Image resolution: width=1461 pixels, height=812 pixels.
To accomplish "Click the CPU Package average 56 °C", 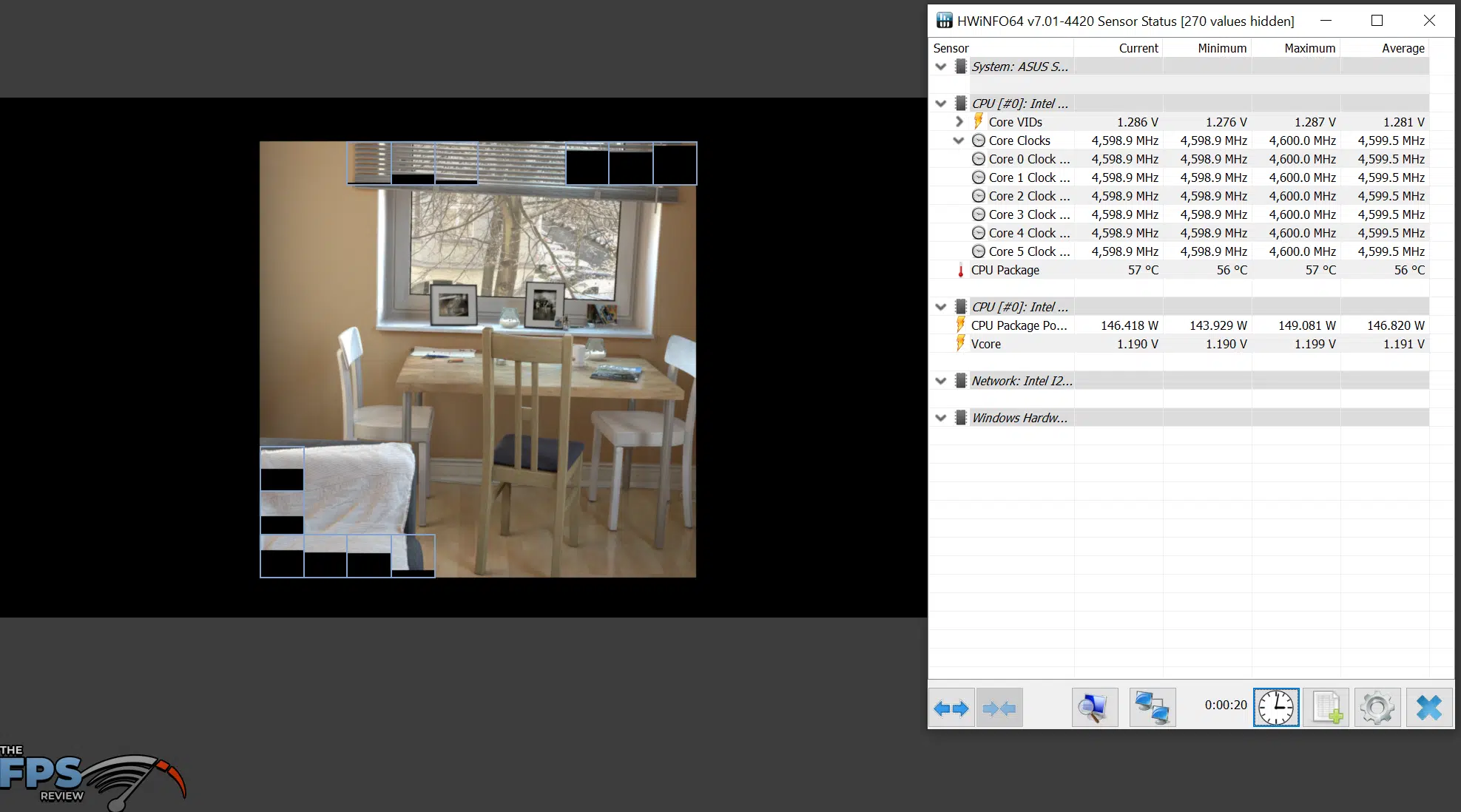I will [x=1409, y=270].
